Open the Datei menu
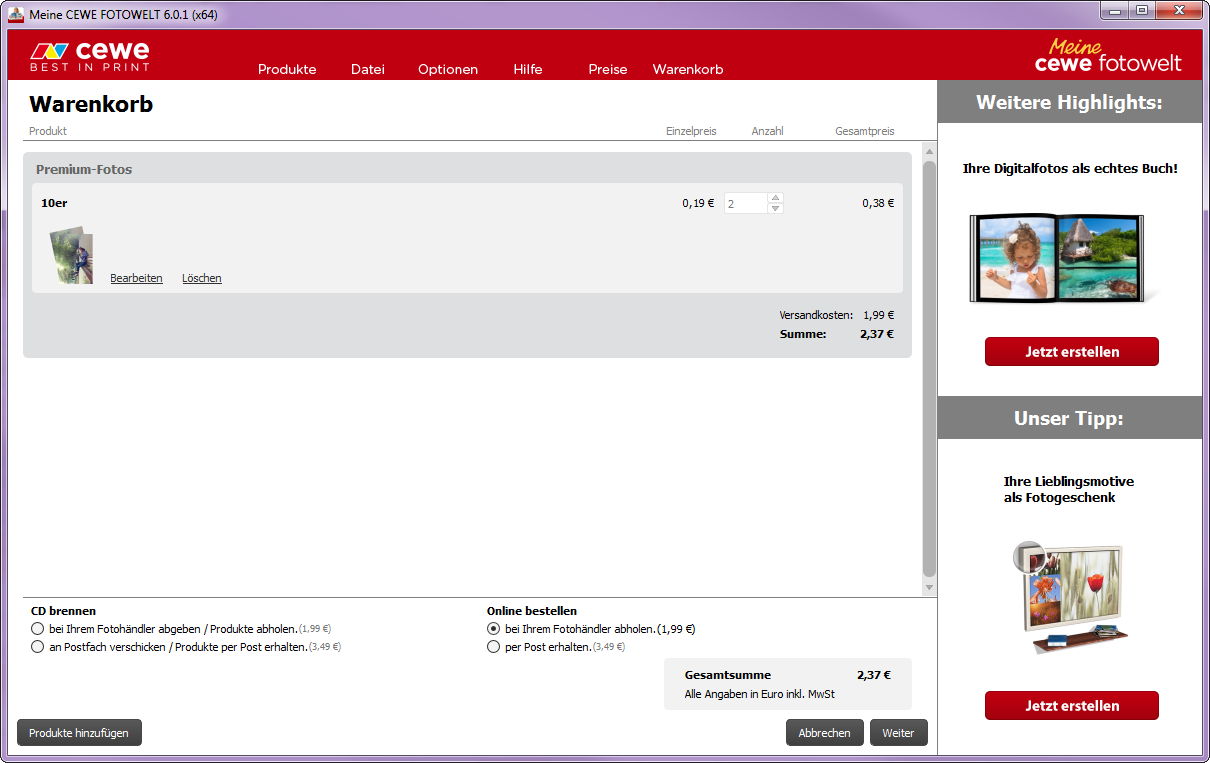This screenshot has width=1210, height=763. pyautogui.click(x=368, y=69)
